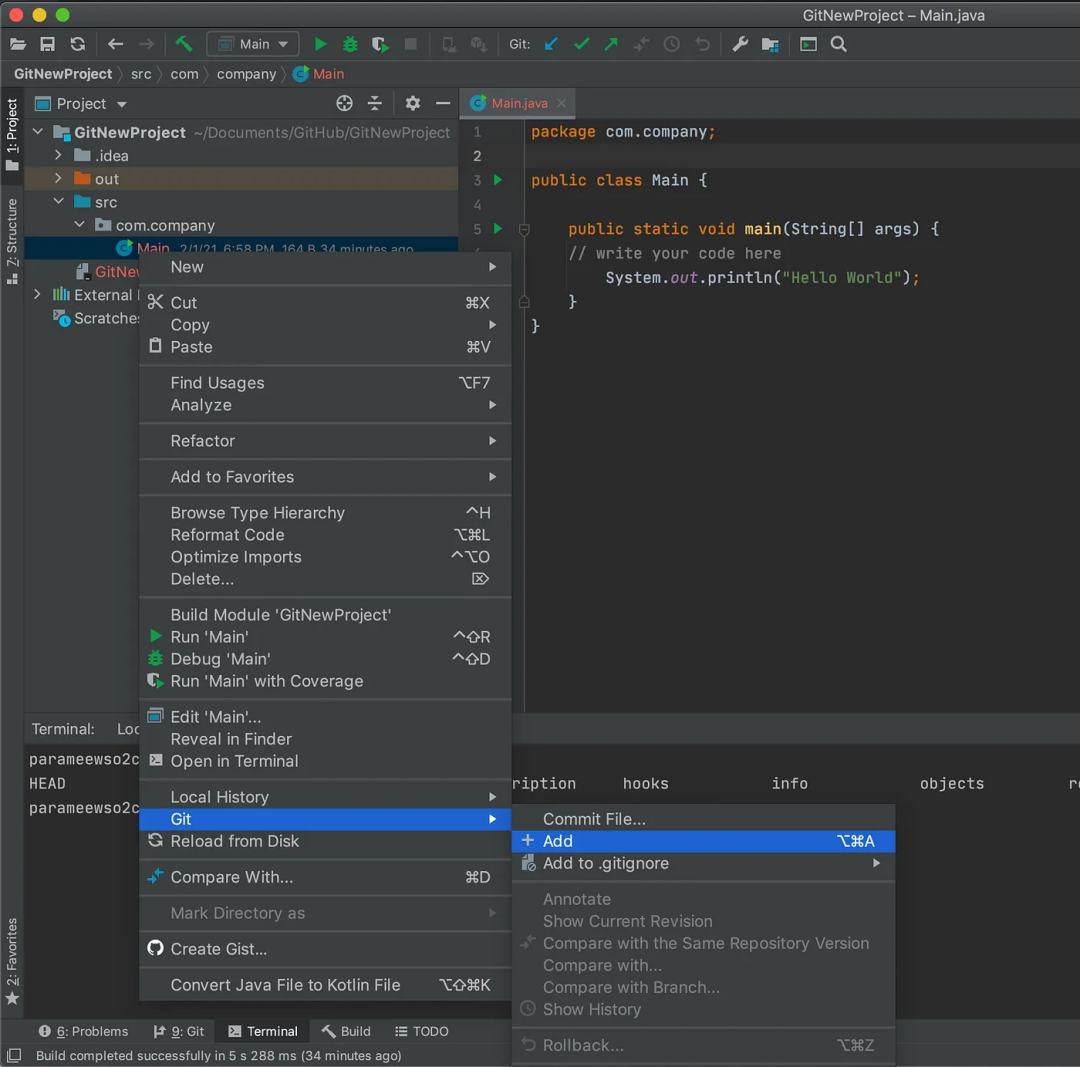Screen dimensions: 1080x1067
Task: Choose Cut from the context menu
Action: click(x=325, y=303)
